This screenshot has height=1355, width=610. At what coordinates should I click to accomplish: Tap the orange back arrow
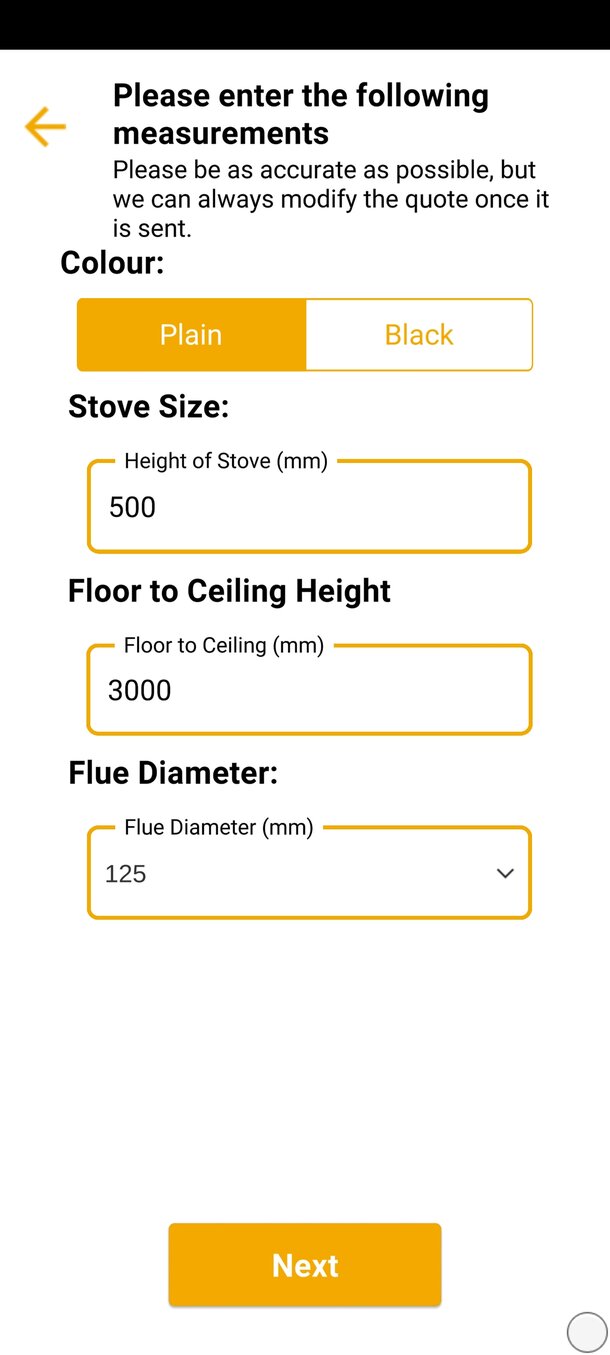(45, 127)
